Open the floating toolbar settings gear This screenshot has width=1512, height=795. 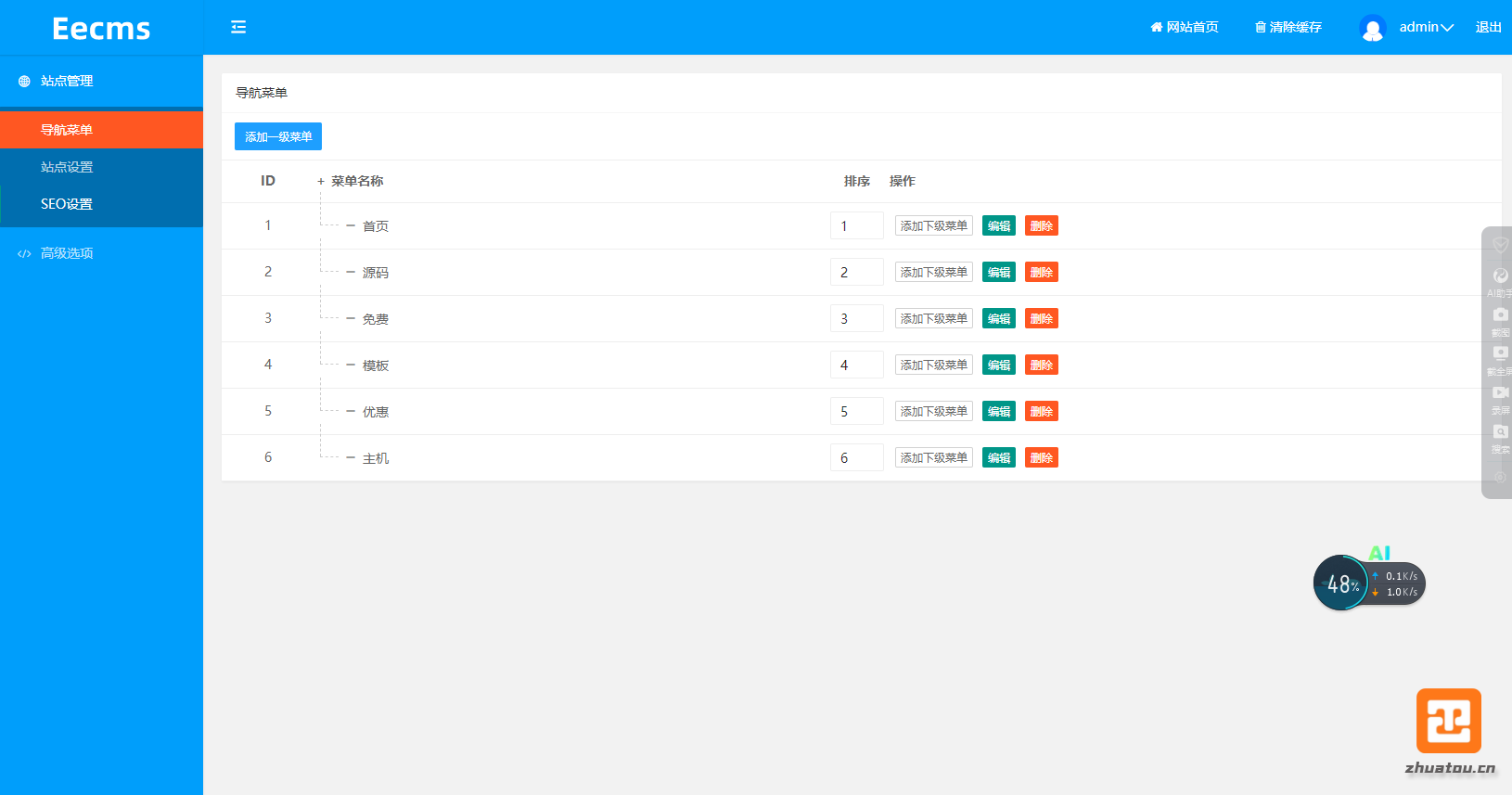pyautogui.click(x=1500, y=476)
